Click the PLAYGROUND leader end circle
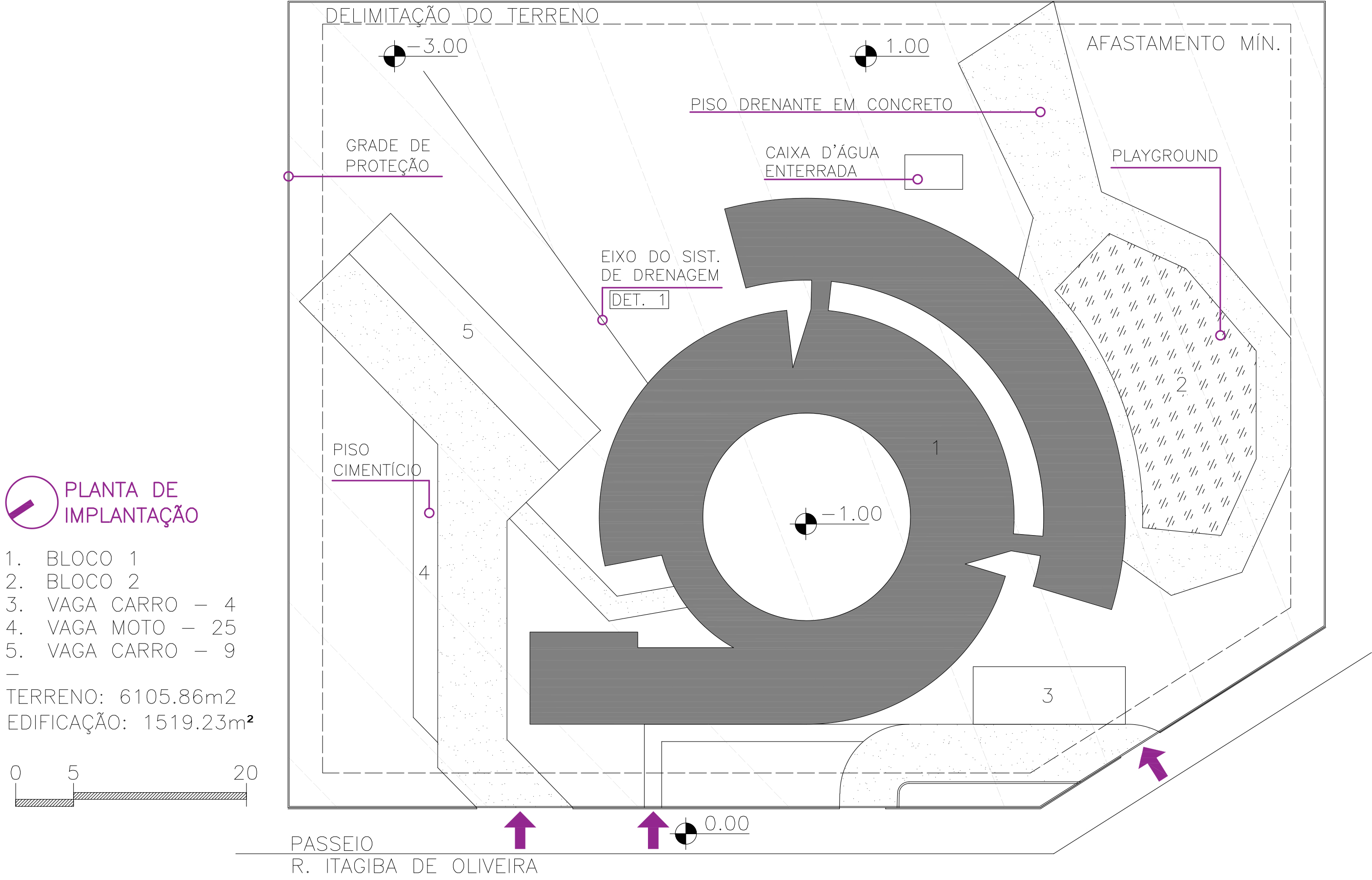The width and height of the screenshot is (1372, 880). [1220, 336]
